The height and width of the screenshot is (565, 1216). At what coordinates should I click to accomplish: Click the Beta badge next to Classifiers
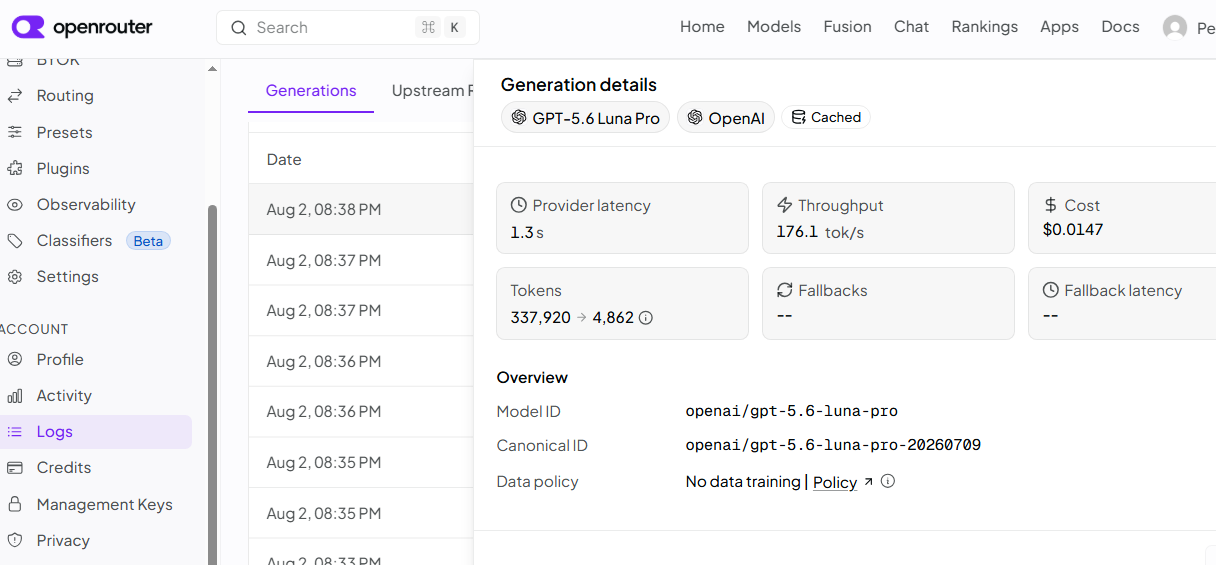[148, 241]
